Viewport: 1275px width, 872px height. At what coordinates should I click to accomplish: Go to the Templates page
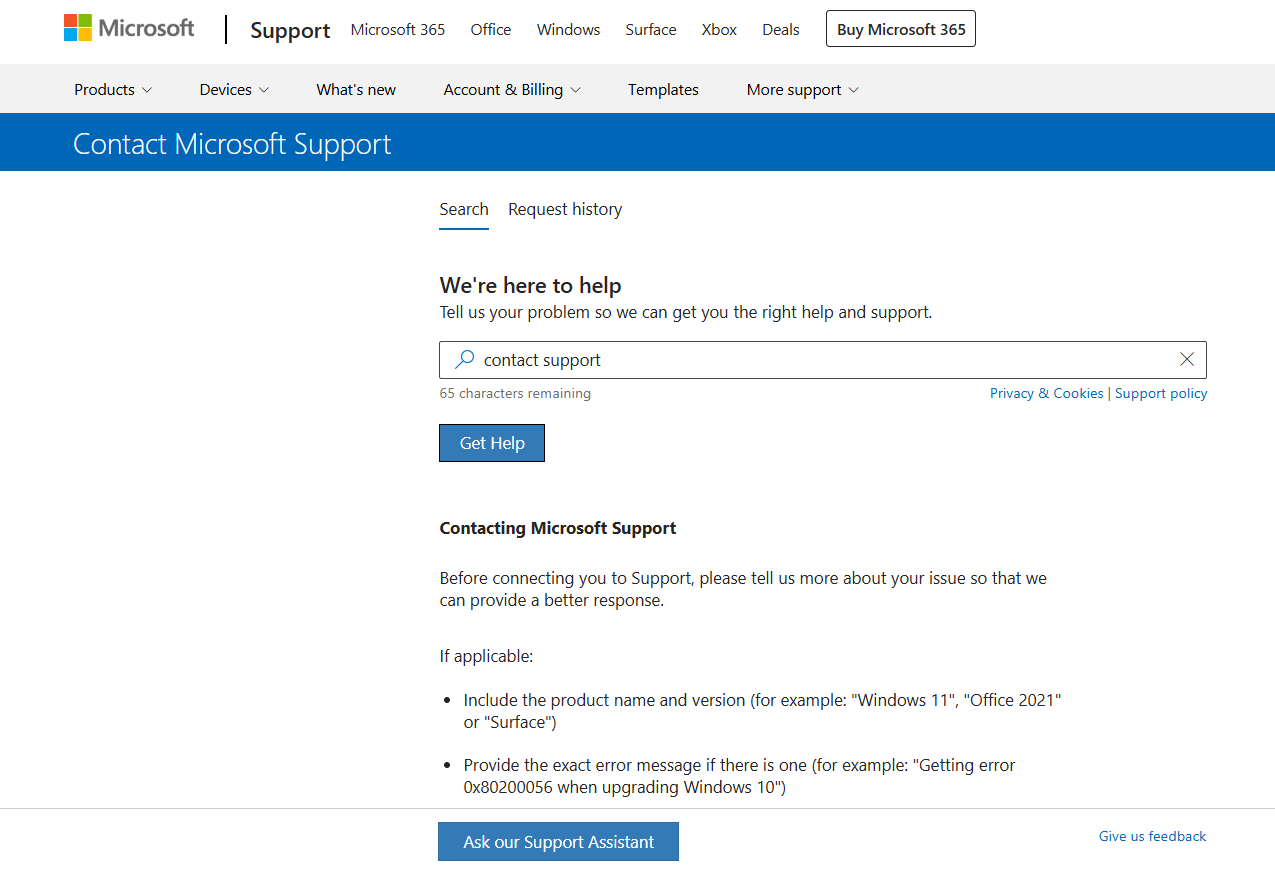pyautogui.click(x=663, y=90)
